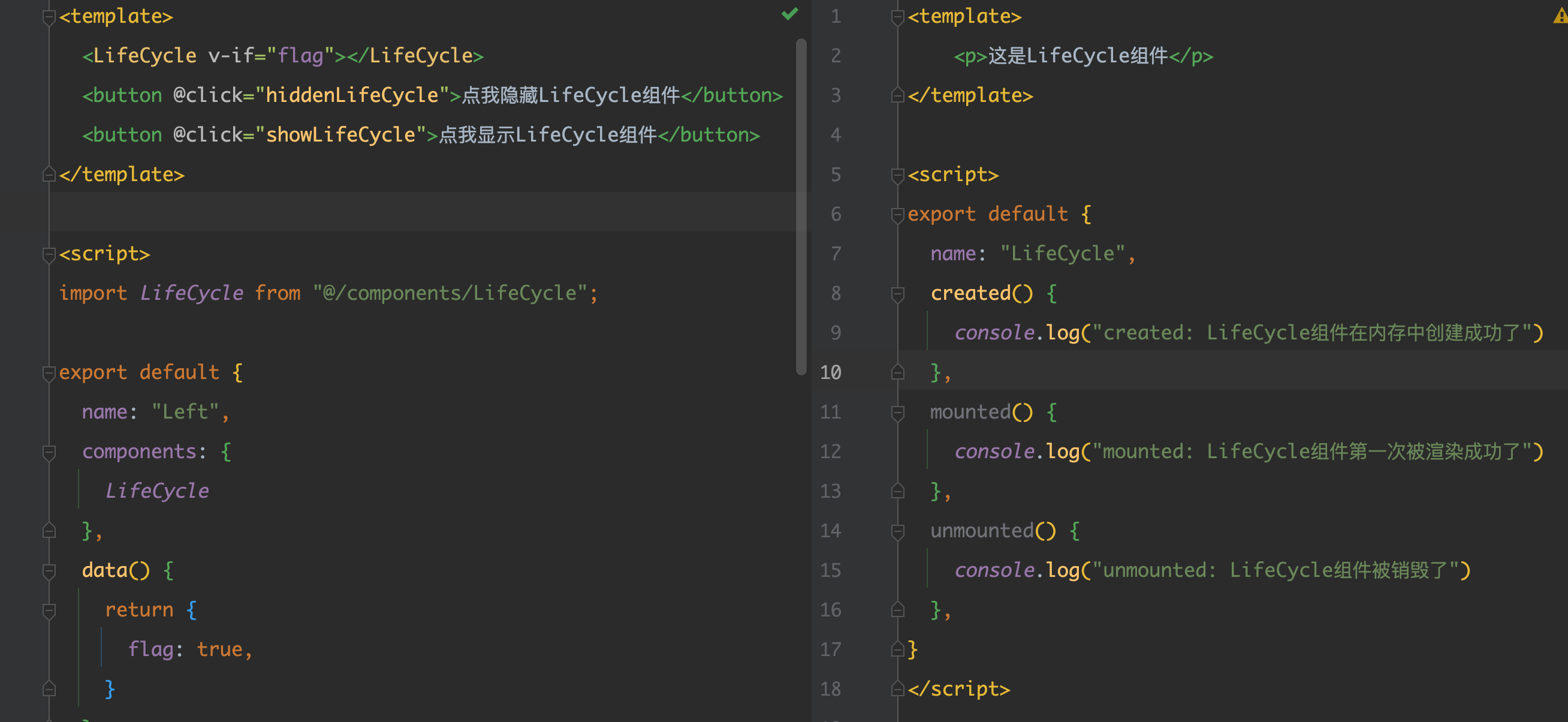Click the name "LifeCycle" value on line 7

pyautogui.click(x=1063, y=254)
